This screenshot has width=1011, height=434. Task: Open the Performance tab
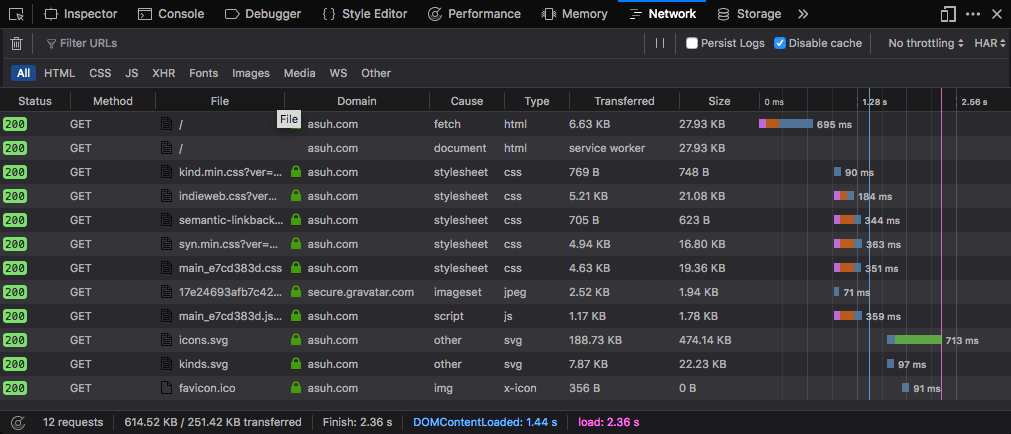(x=475, y=14)
